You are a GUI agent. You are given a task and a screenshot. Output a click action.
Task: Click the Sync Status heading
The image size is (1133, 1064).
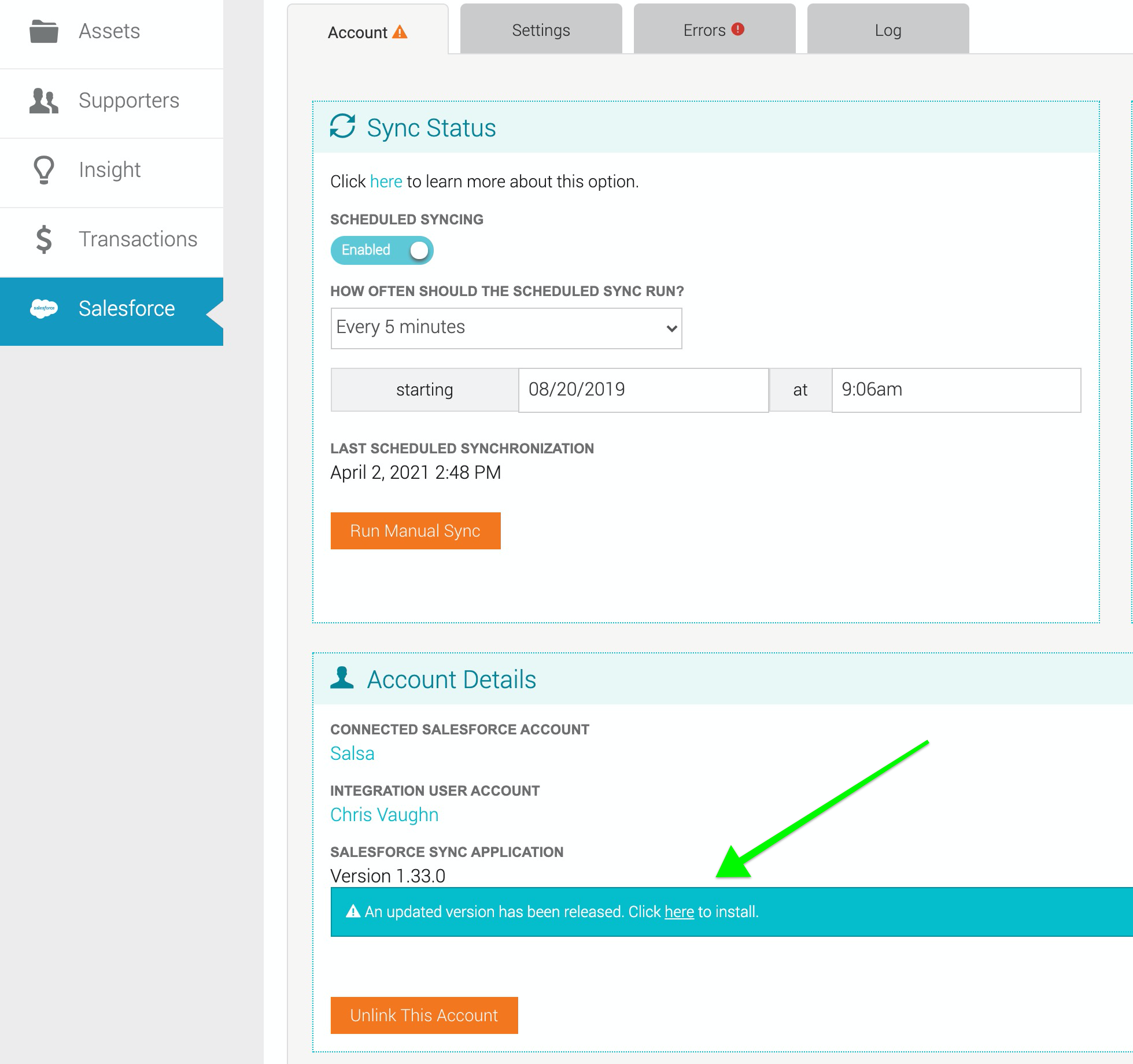pos(431,128)
